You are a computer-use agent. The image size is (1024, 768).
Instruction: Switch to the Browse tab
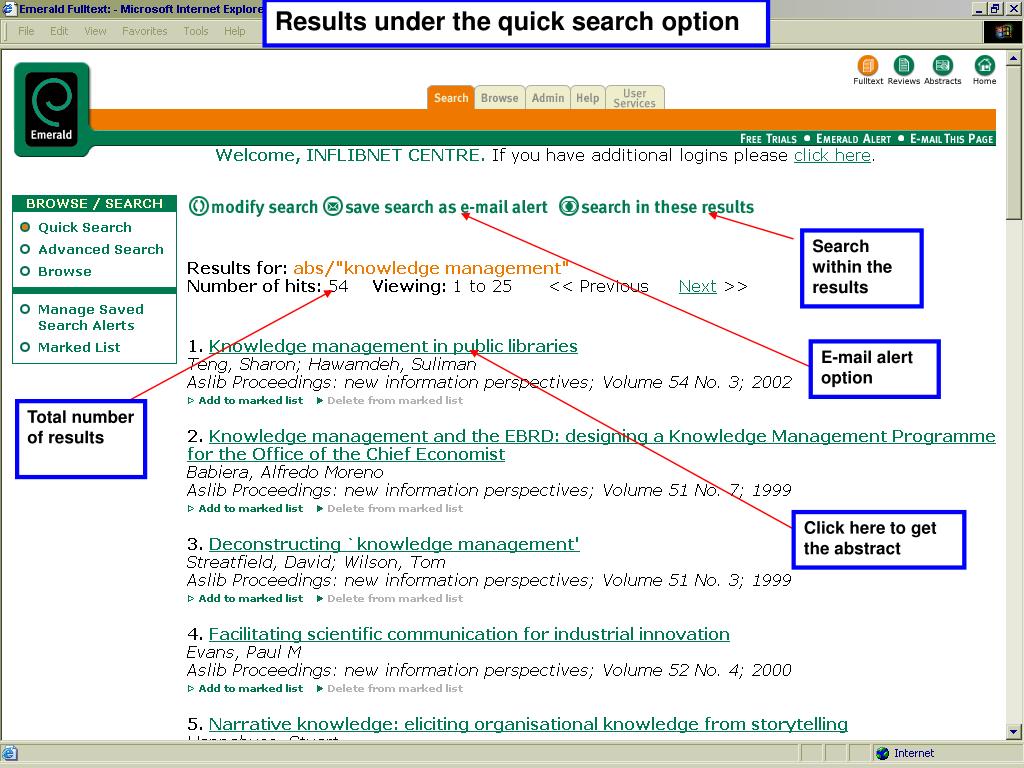pos(500,98)
